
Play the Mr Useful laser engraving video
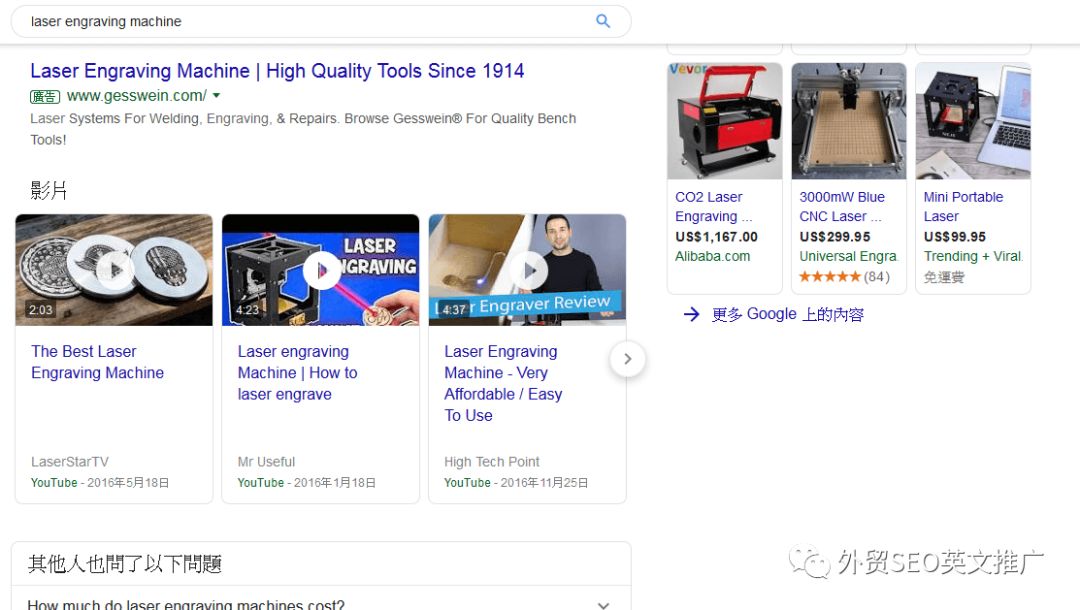tap(322, 270)
